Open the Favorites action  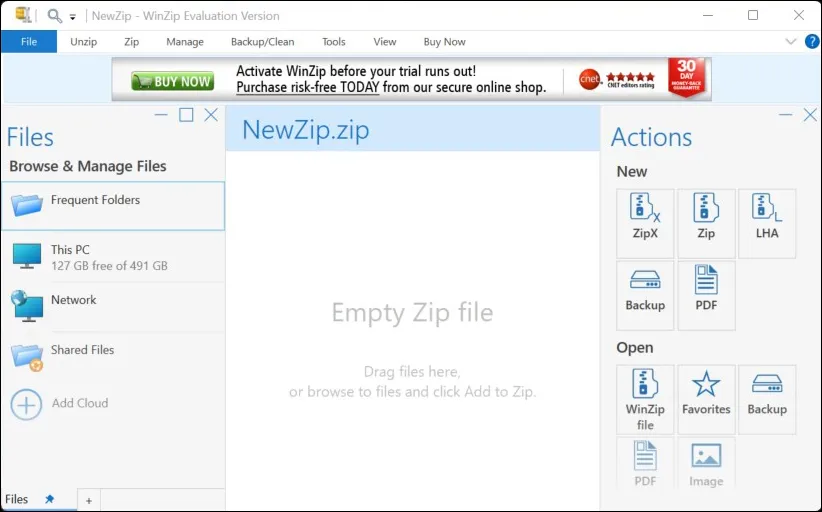pos(706,399)
